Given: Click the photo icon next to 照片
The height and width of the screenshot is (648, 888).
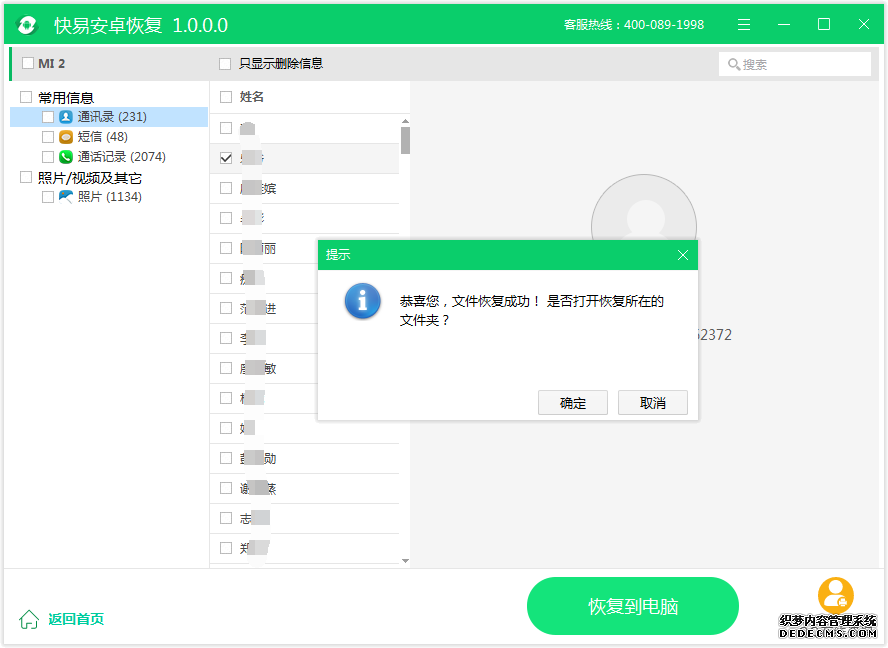Looking at the screenshot, I should coord(66,197).
